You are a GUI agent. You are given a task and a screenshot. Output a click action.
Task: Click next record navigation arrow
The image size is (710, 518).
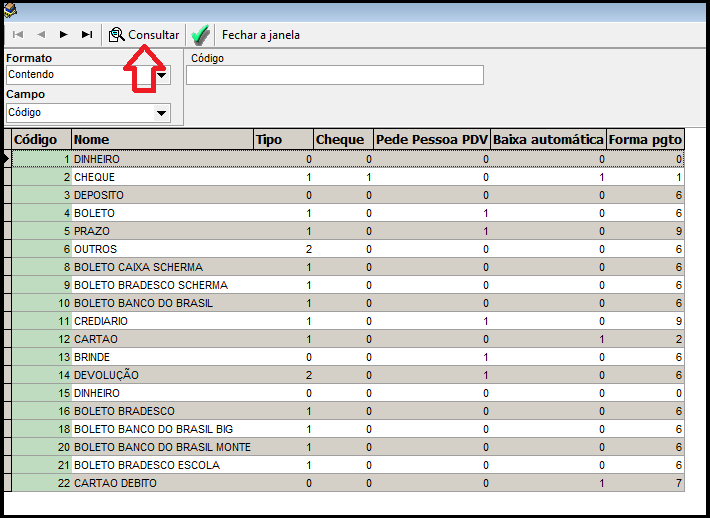tap(64, 34)
